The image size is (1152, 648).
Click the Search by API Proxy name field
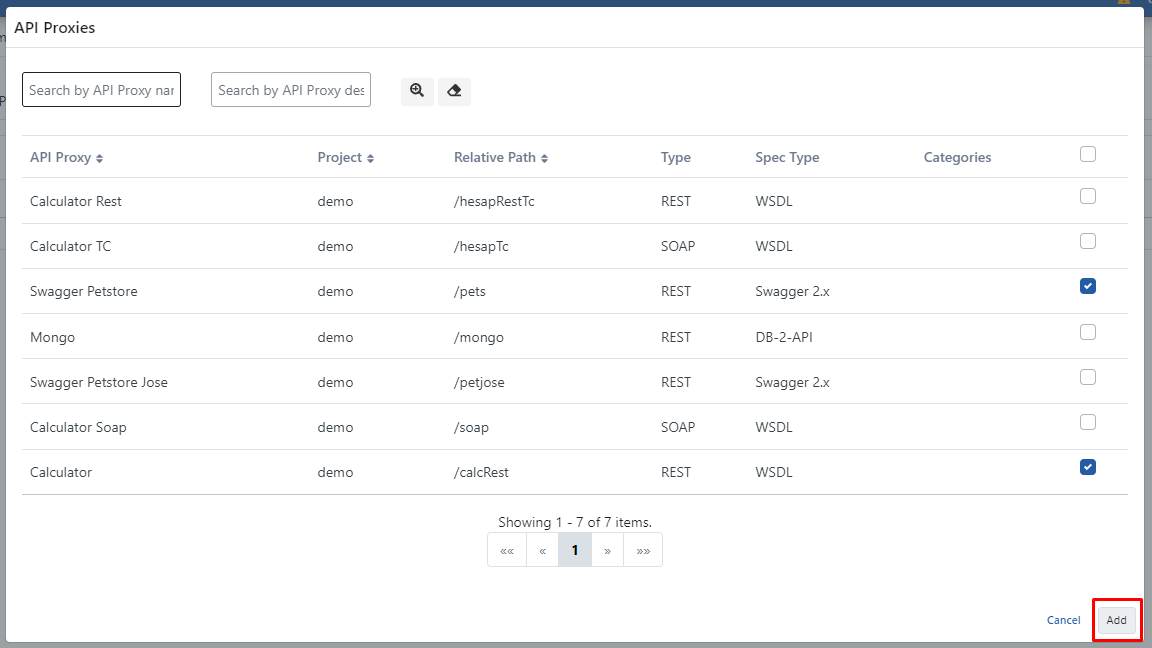pyautogui.click(x=101, y=90)
